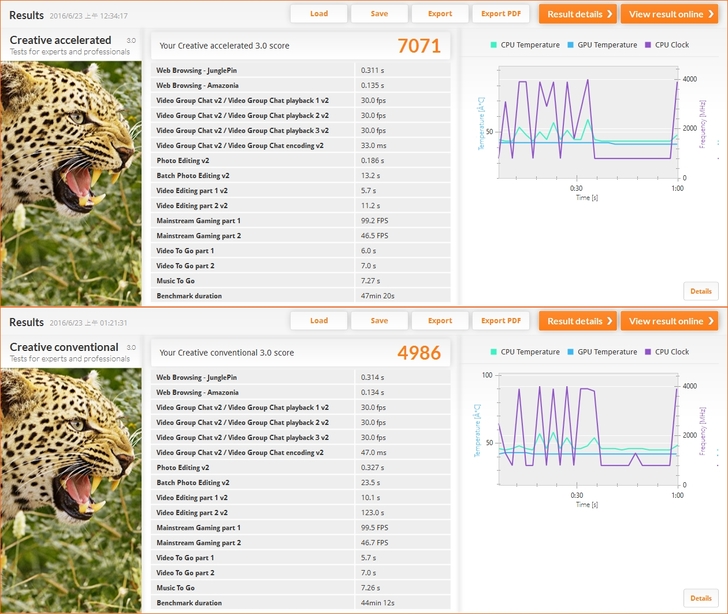Select the 7071 Creative accelerated score

(418, 46)
